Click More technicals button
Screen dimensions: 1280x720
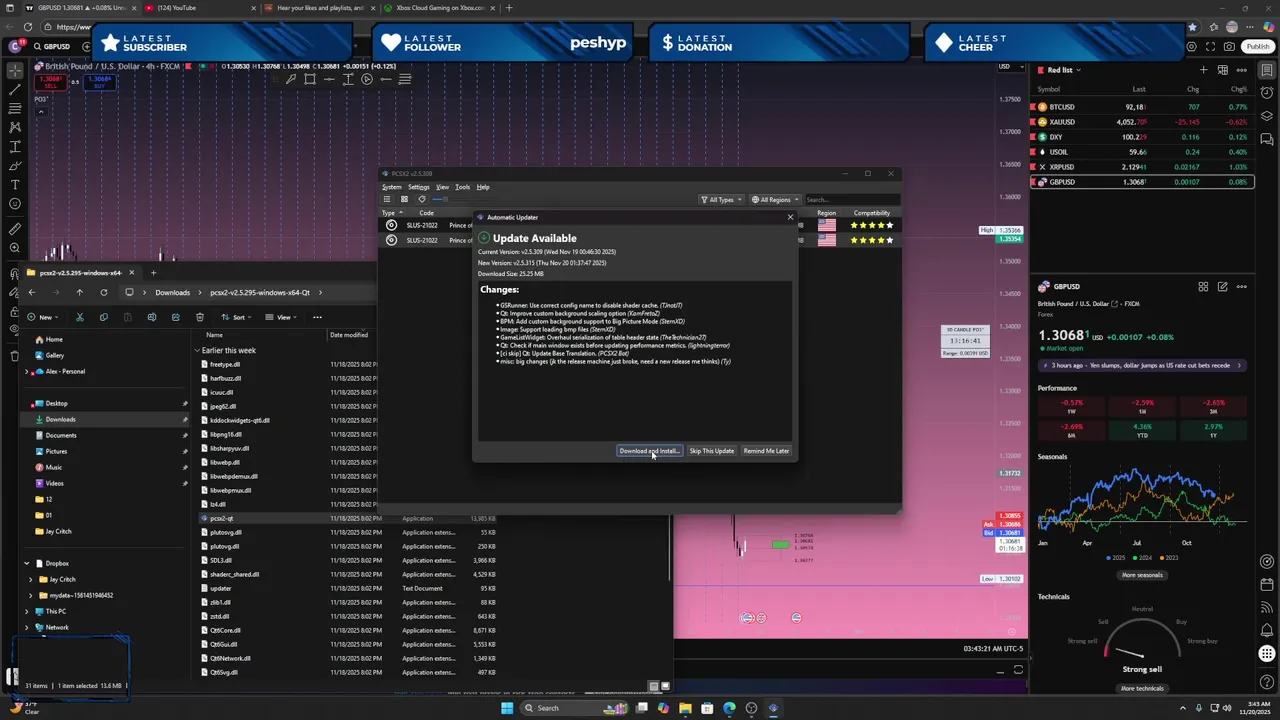1142,688
